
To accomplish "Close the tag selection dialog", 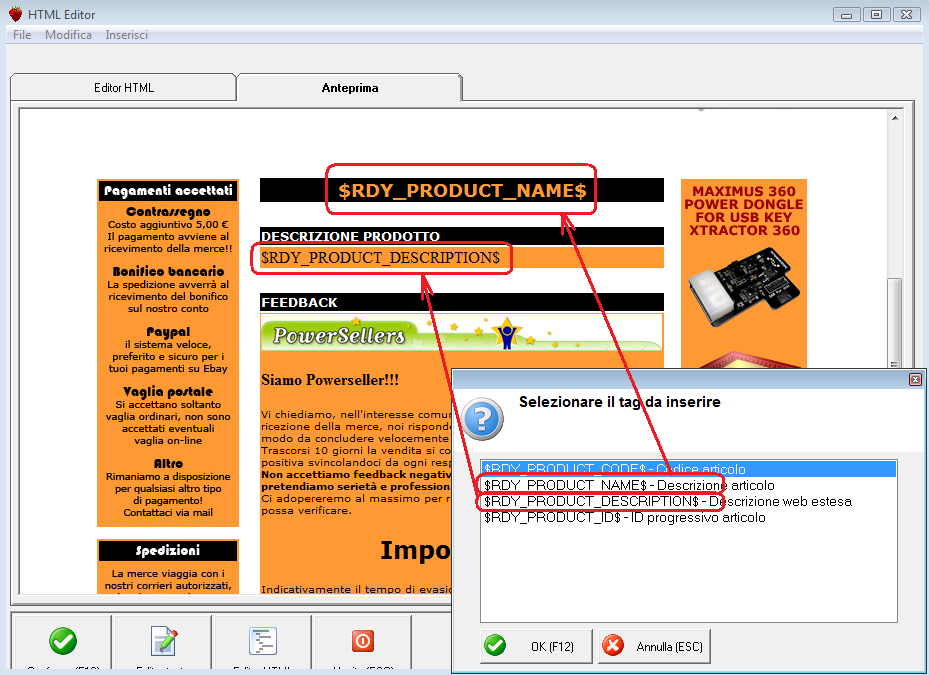I will pyautogui.click(x=915, y=379).
